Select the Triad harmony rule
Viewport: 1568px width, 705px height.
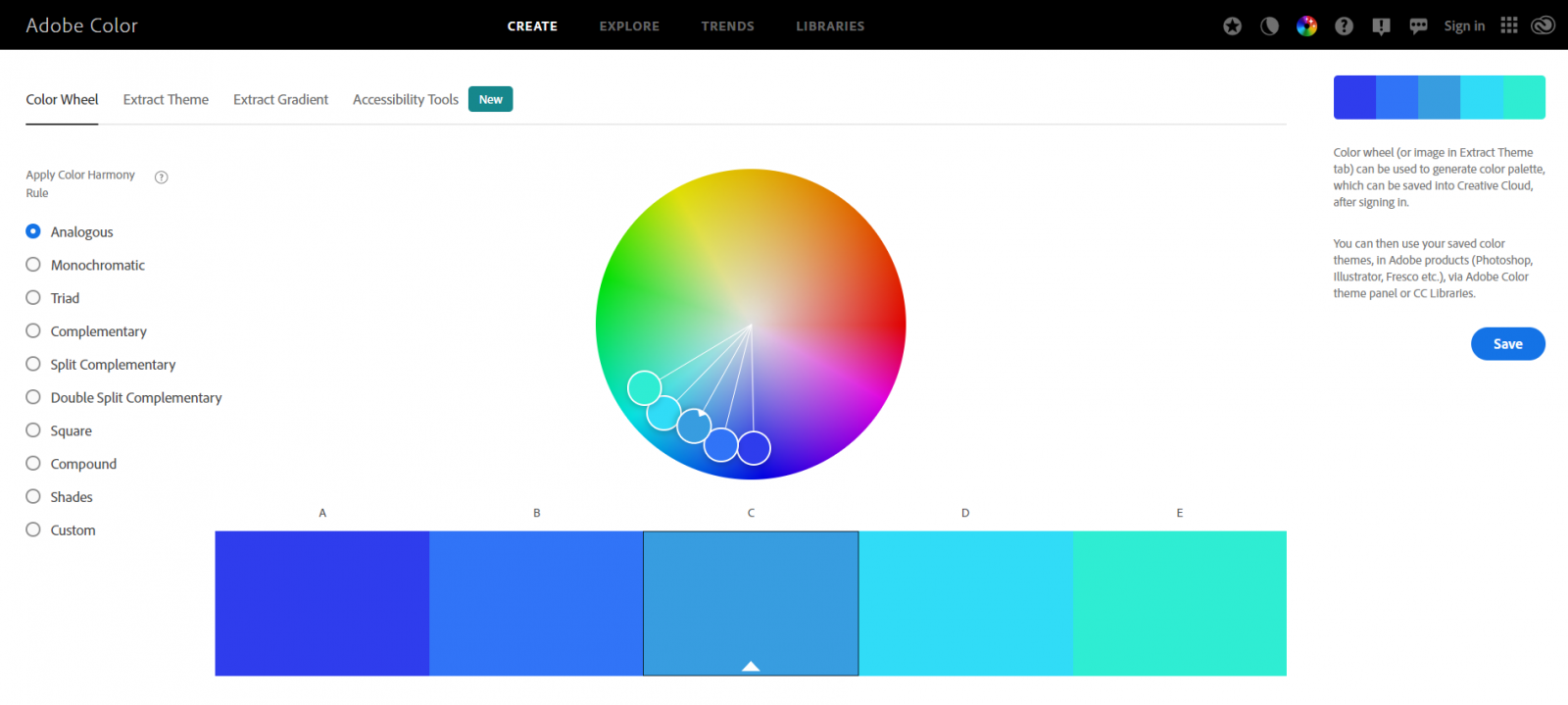[x=33, y=298]
